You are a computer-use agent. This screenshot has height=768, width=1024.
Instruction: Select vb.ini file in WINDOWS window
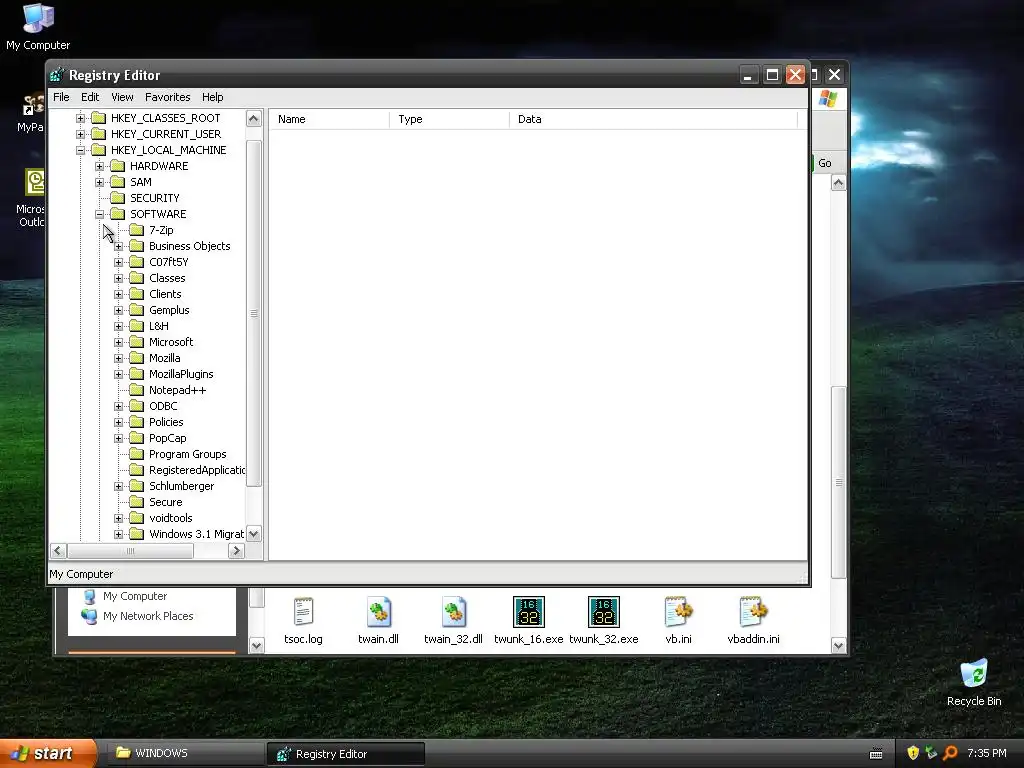coord(679,620)
